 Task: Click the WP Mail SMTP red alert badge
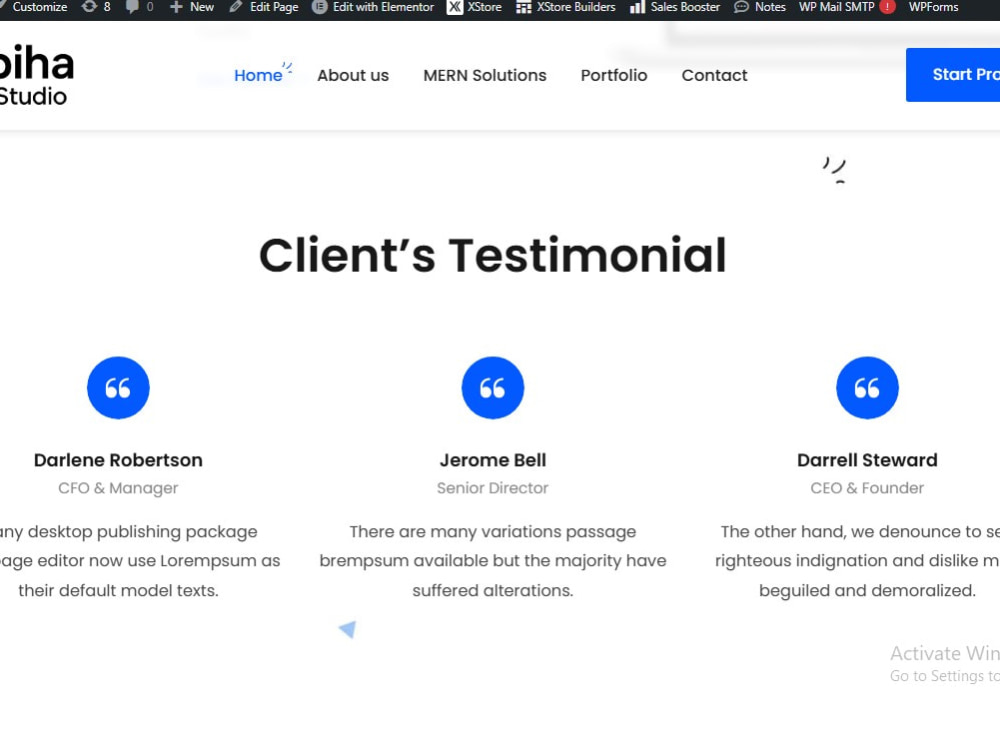[x=887, y=7]
